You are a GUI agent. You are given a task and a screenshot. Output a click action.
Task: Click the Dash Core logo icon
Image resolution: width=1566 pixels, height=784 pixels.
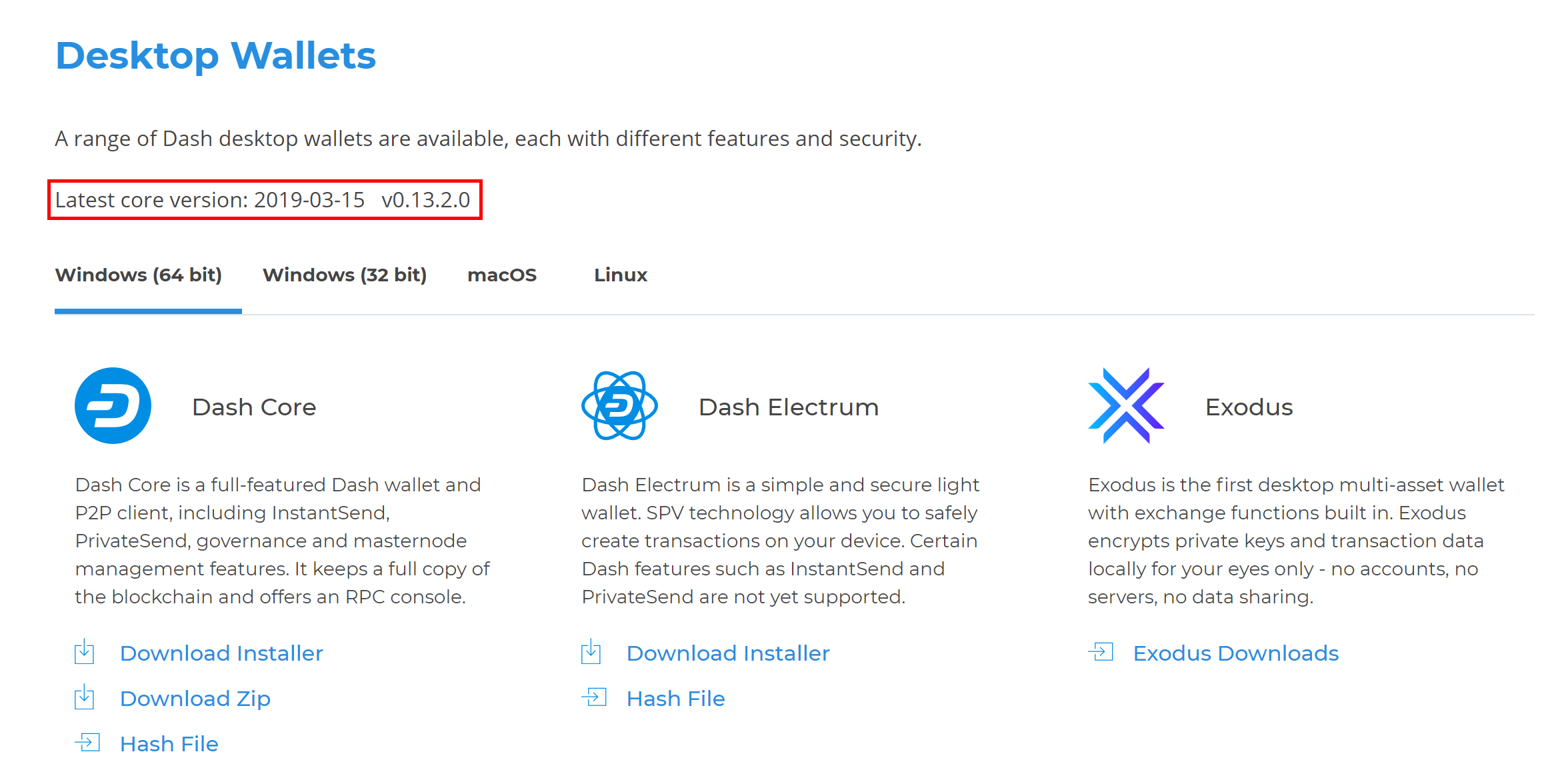click(x=113, y=406)
